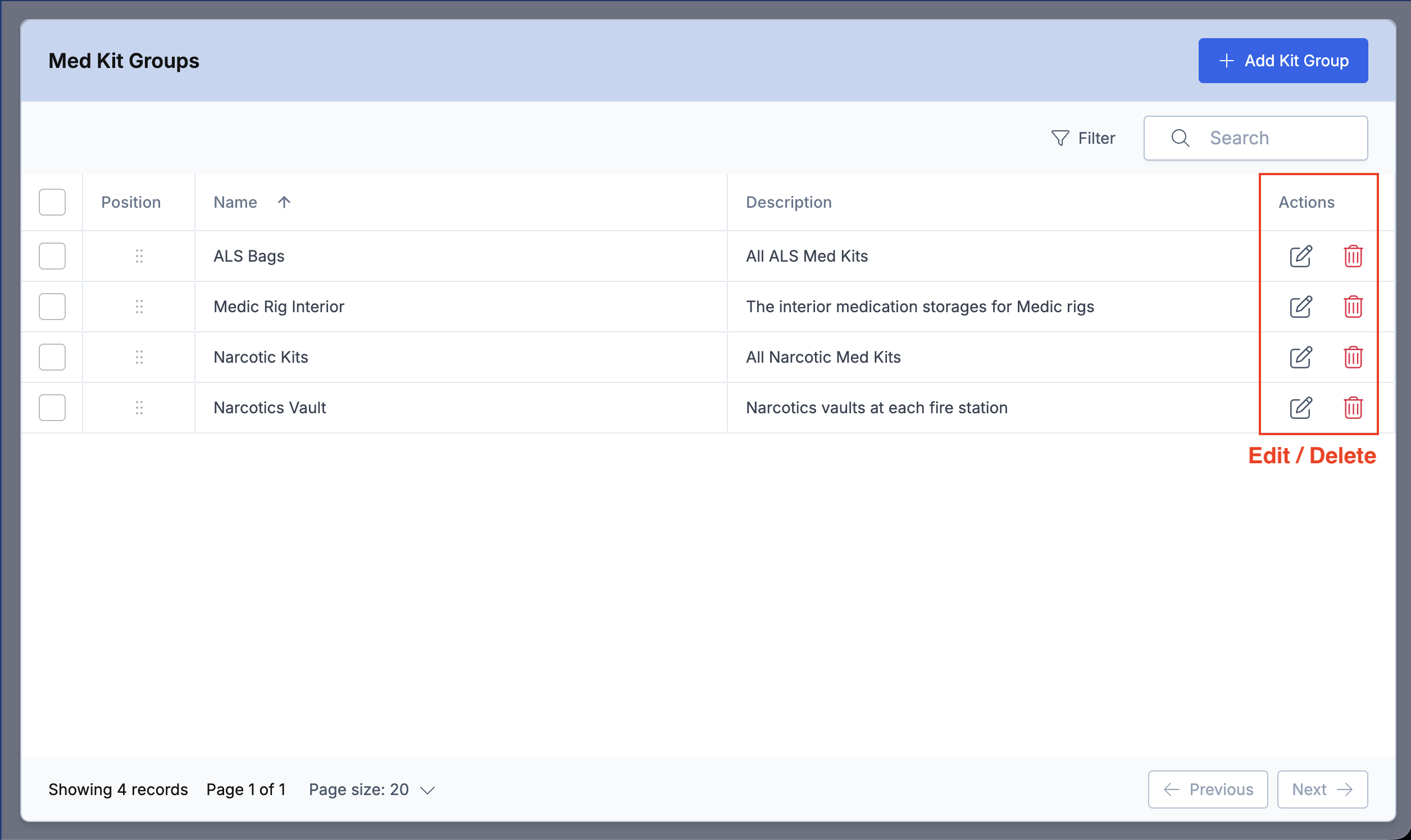The width and height of the screenshot is (1411, 840).
Task: Click the Name sort arrow icon
Action: point(284,202)
